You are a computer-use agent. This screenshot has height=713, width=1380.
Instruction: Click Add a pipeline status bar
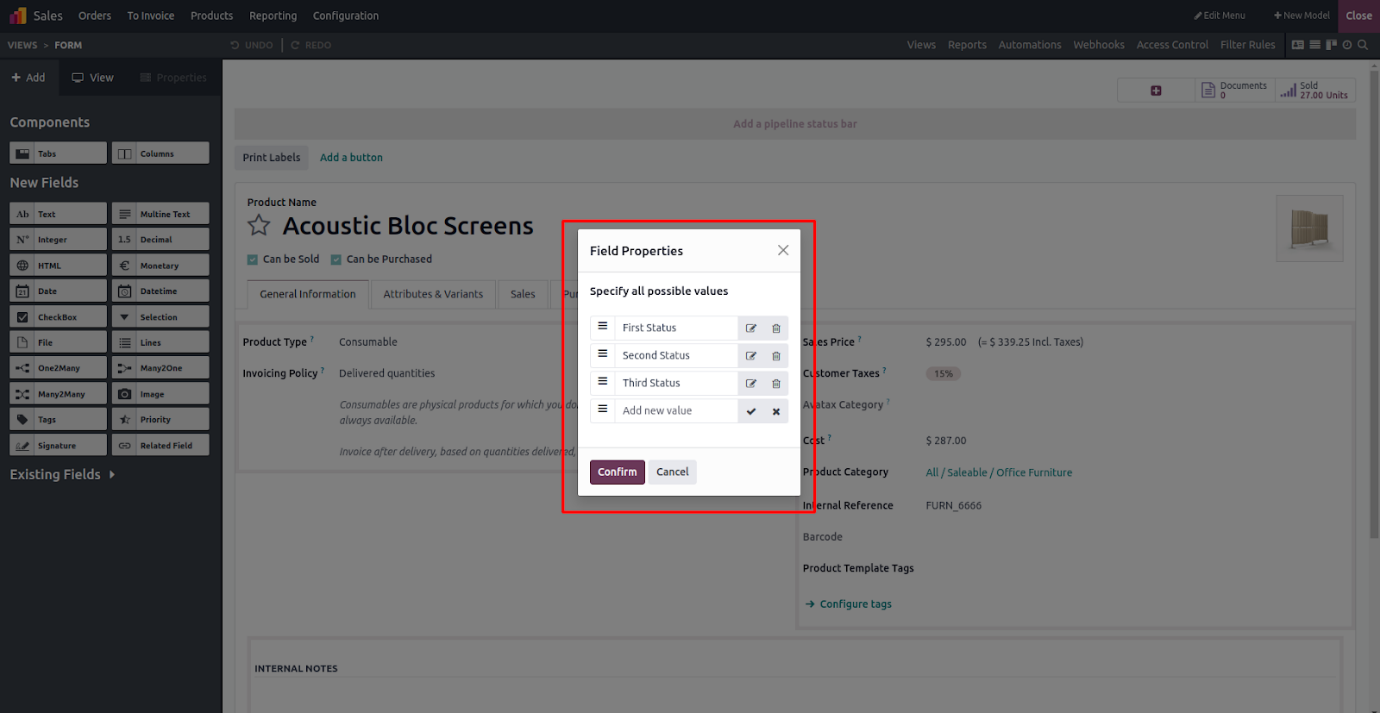pyautogui.click(x=795, y=124)
